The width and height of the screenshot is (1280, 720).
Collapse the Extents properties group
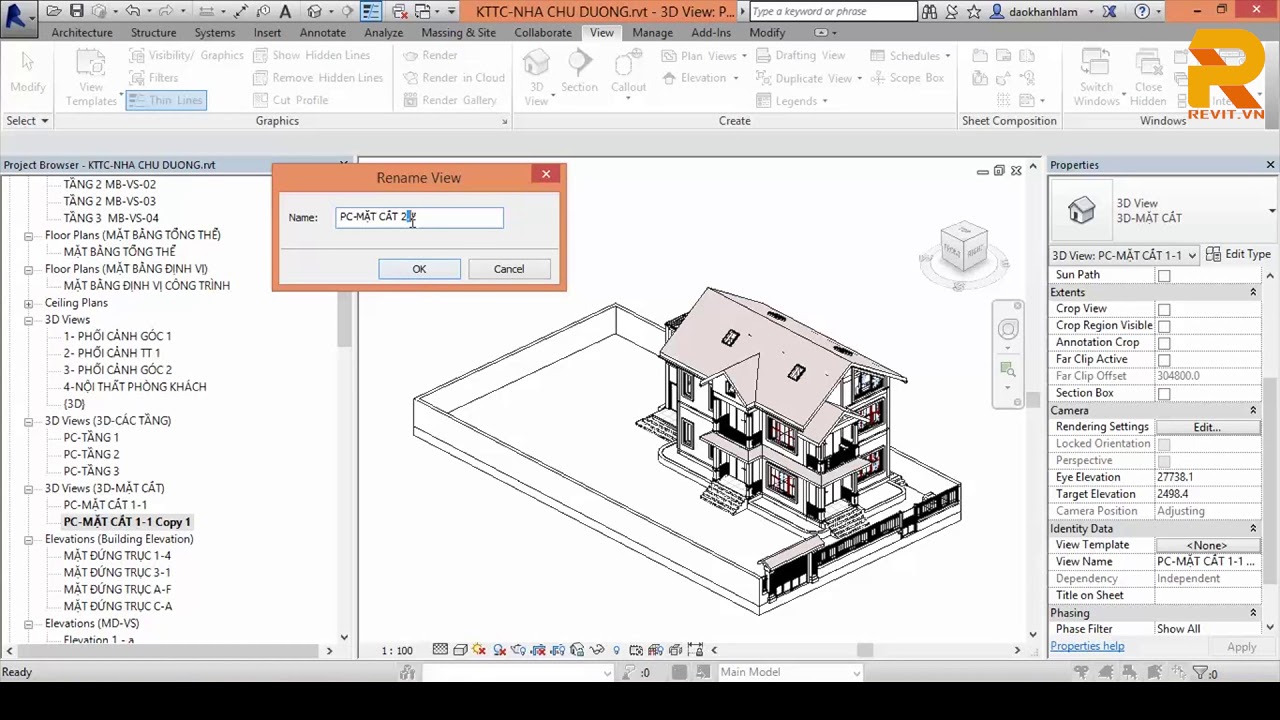click(1253, 292)
